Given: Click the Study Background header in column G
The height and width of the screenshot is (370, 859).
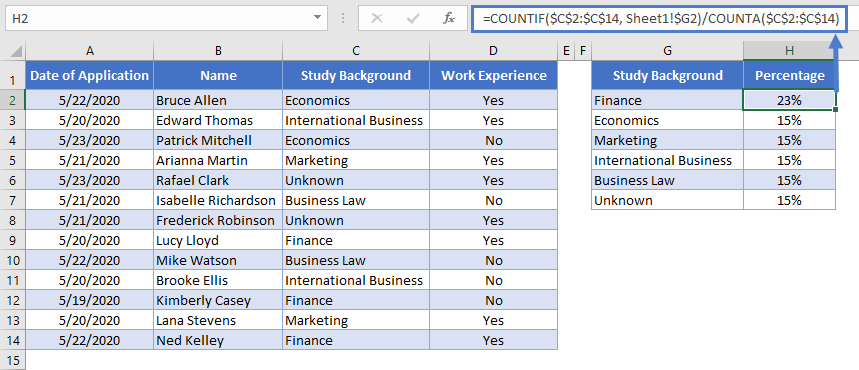Looking at the screenshot, I should (667, 76).
